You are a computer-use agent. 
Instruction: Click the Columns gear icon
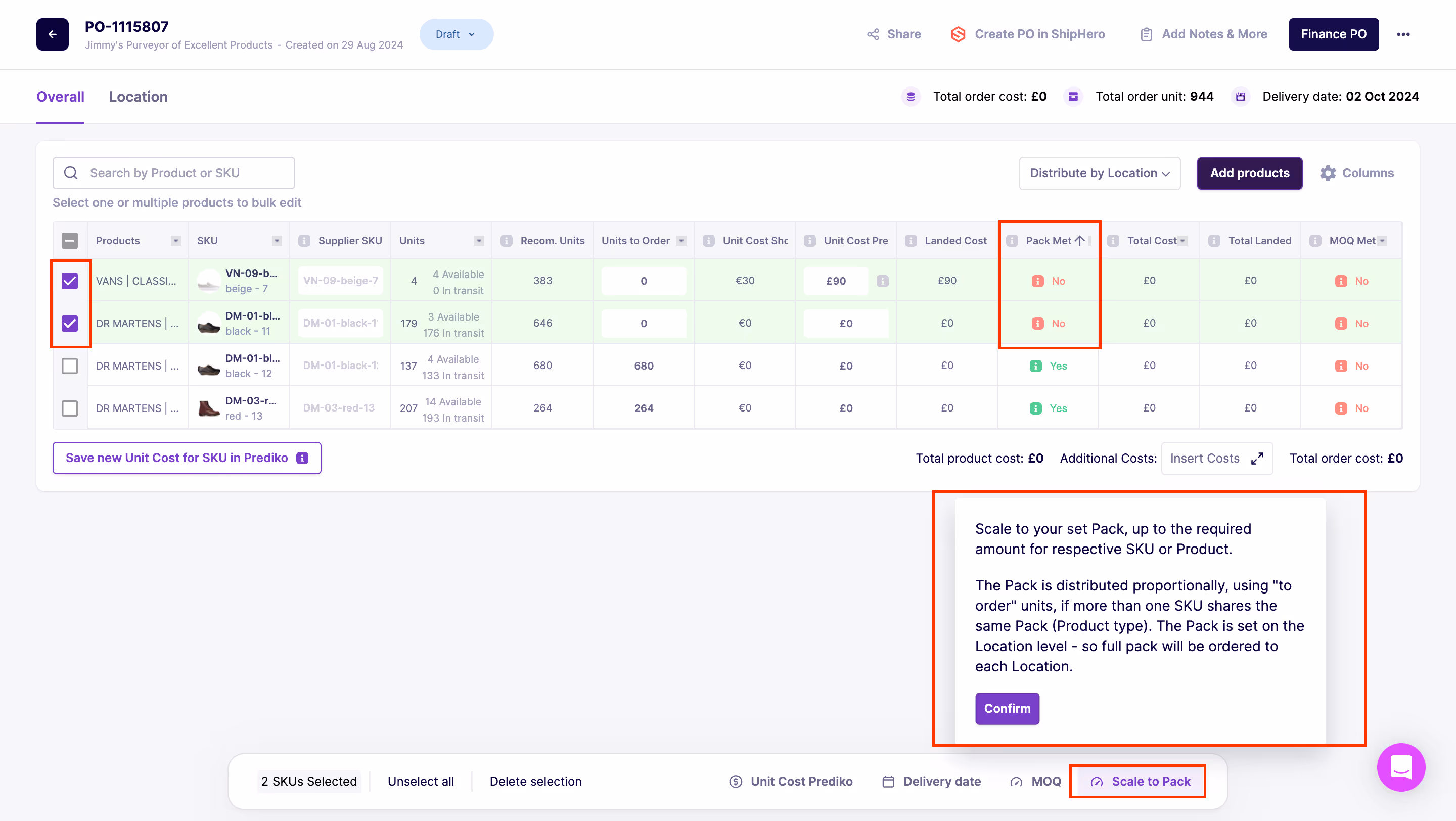tap(1328, 173)
